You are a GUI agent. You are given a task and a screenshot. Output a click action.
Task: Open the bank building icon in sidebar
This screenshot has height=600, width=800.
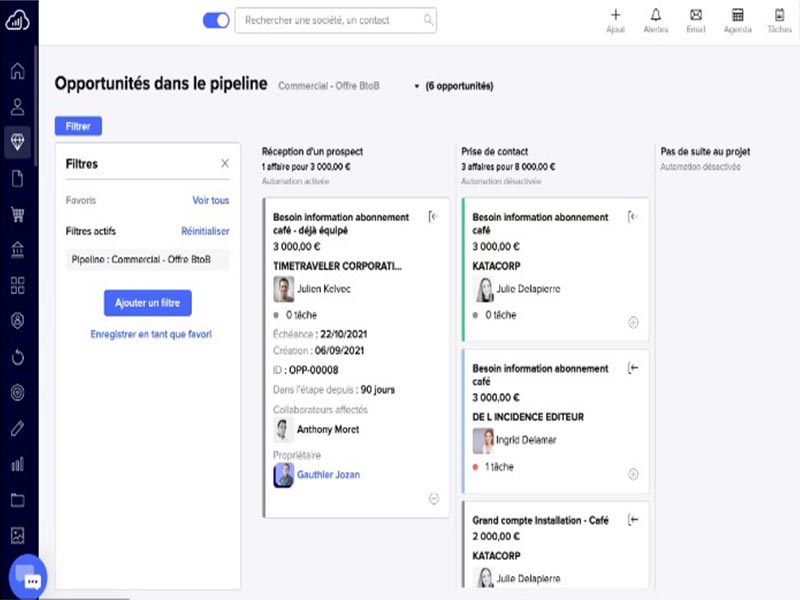[17, 249]
